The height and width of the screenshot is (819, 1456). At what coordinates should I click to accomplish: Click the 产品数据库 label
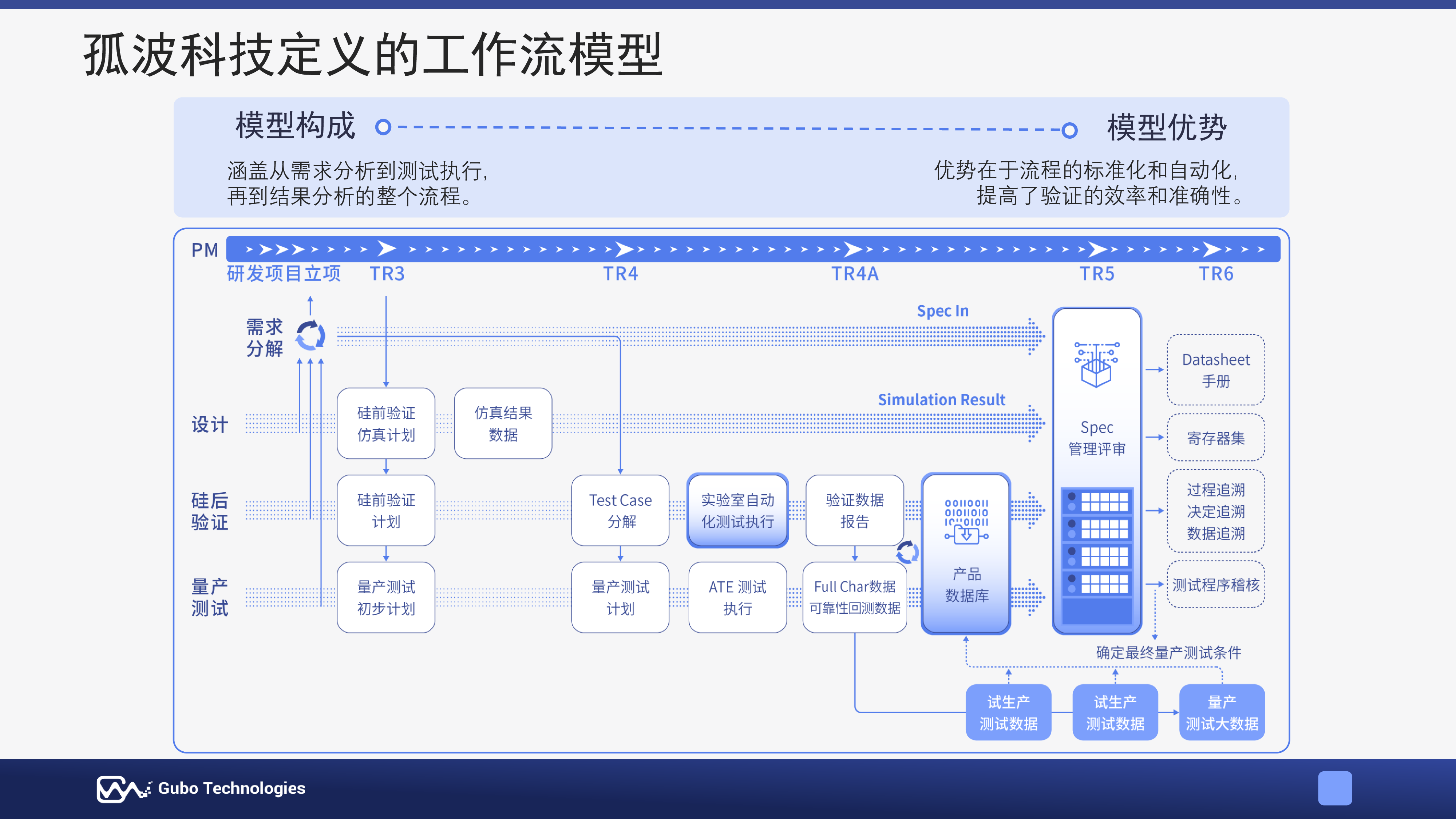tap(967, 585)
